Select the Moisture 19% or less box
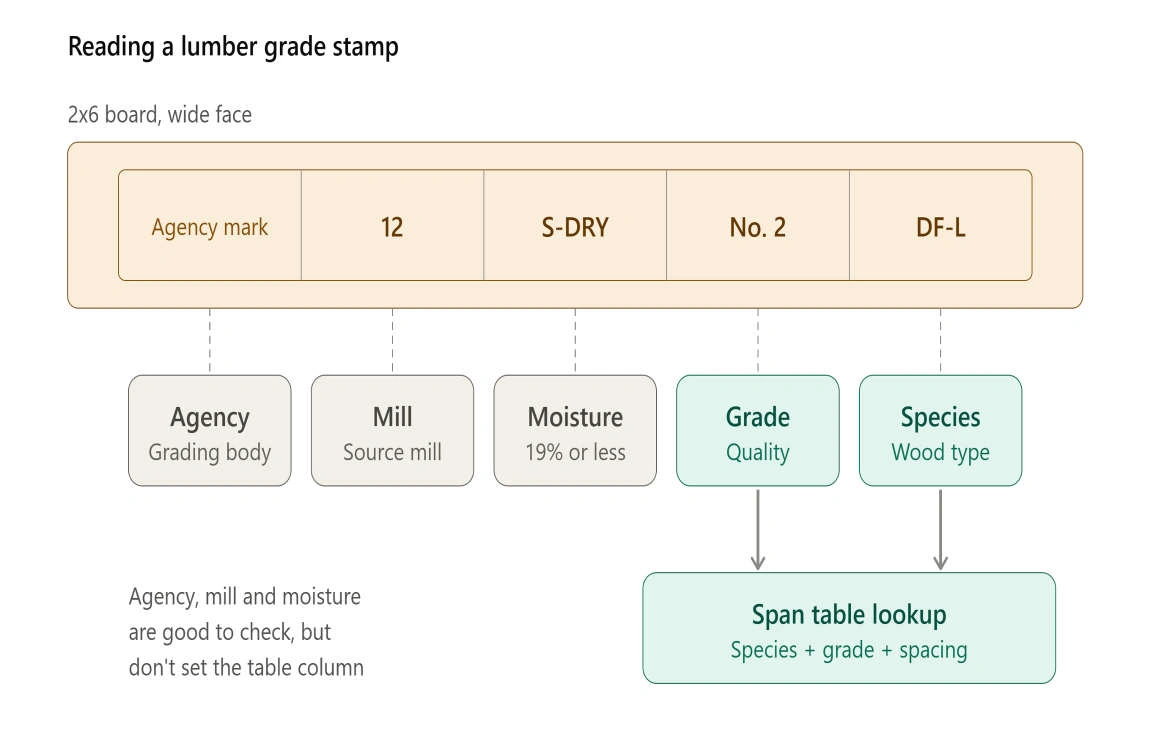 (x=575, y=431)
